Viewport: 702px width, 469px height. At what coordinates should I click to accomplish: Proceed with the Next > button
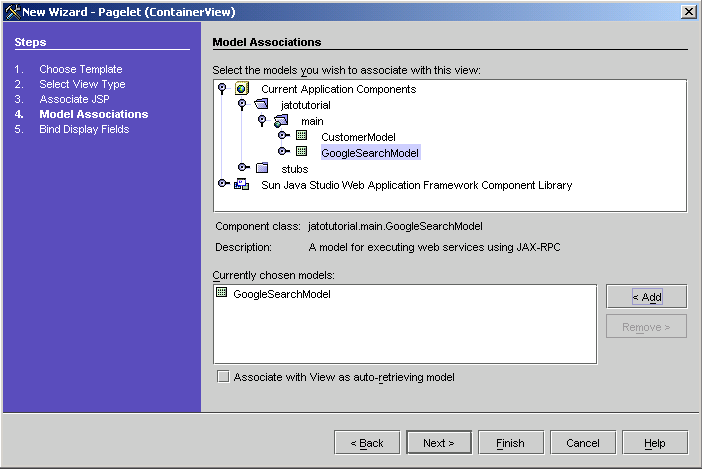[x=439, y=443]
